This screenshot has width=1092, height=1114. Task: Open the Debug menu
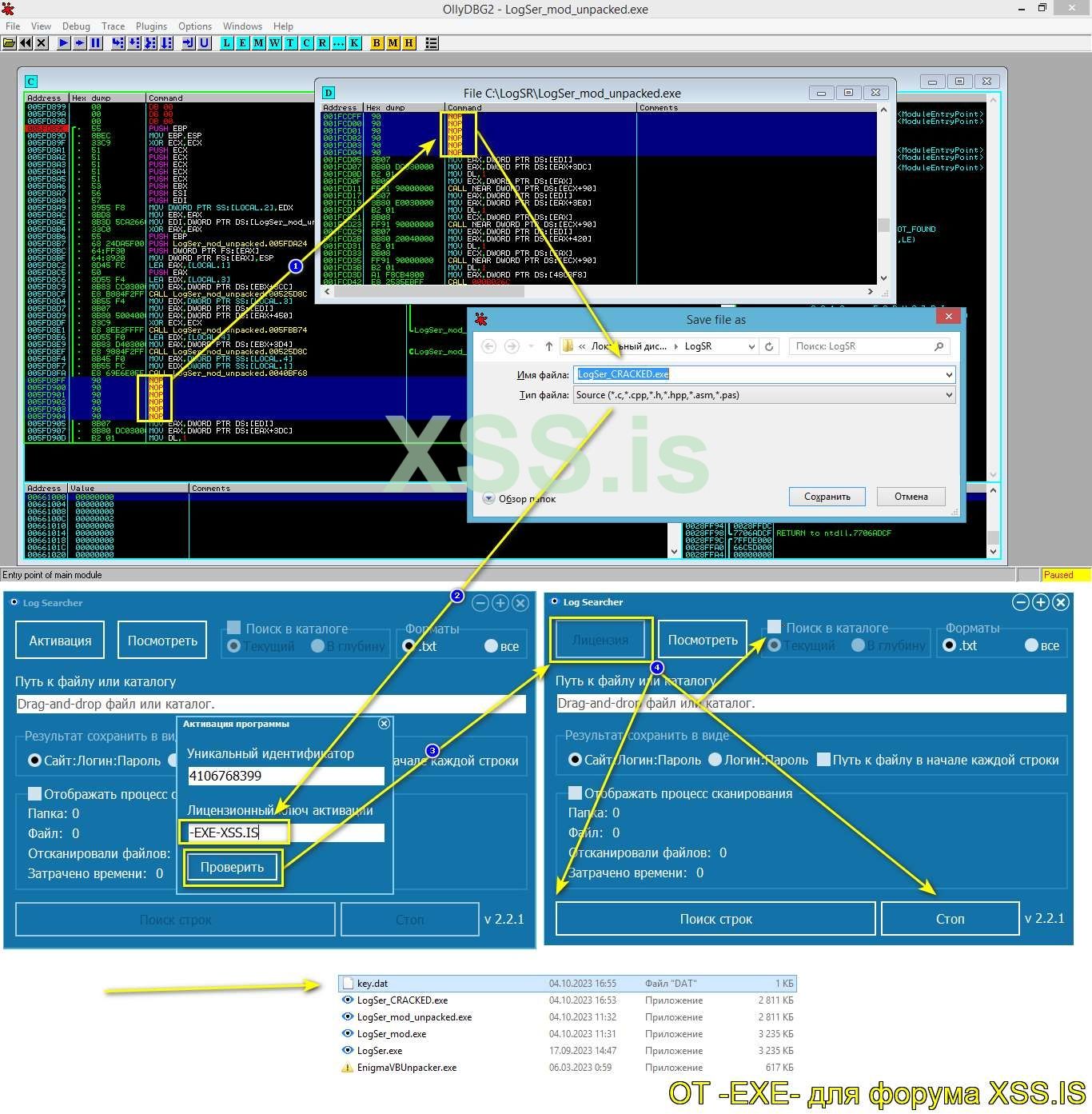(x=76, y=26)
